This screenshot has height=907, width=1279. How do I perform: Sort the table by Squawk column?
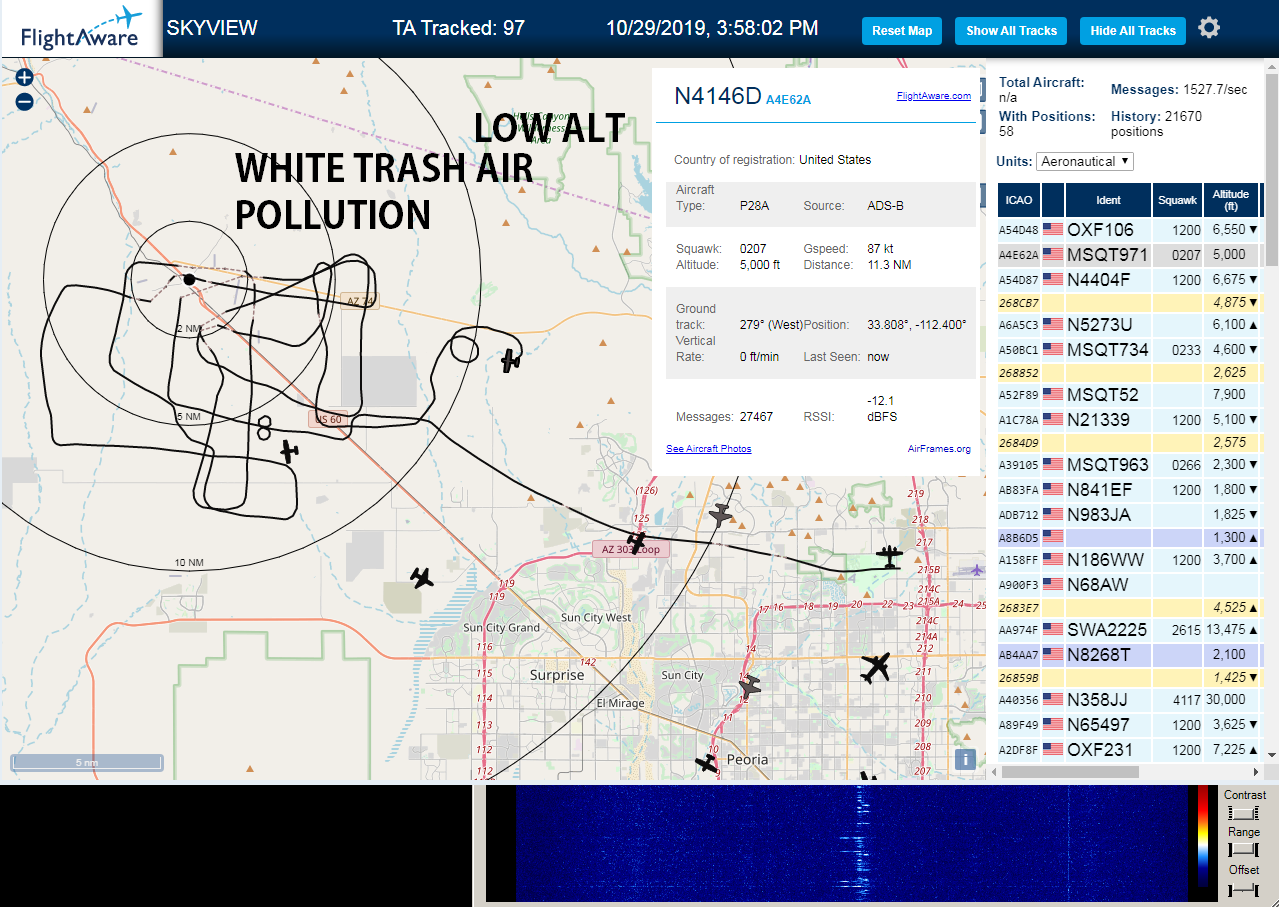click(x=1178, y=200)
